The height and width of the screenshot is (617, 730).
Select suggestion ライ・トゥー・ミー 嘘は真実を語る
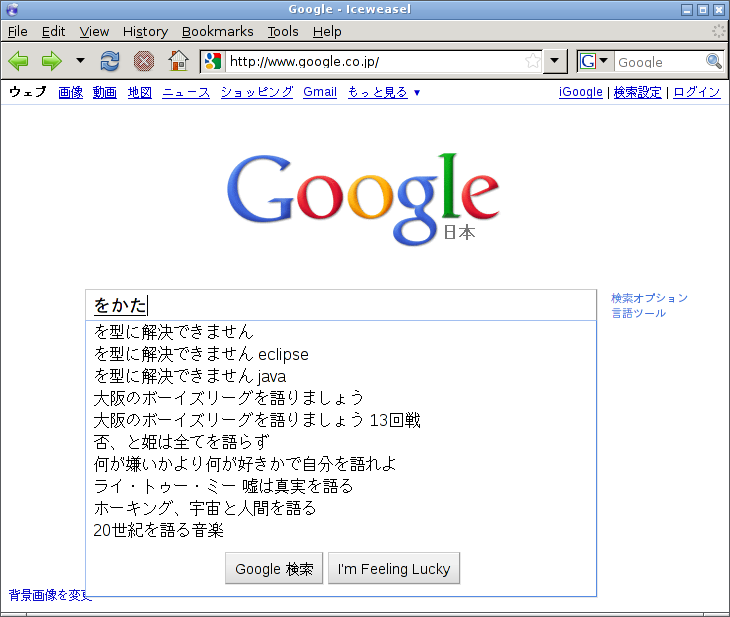(341, 486)
